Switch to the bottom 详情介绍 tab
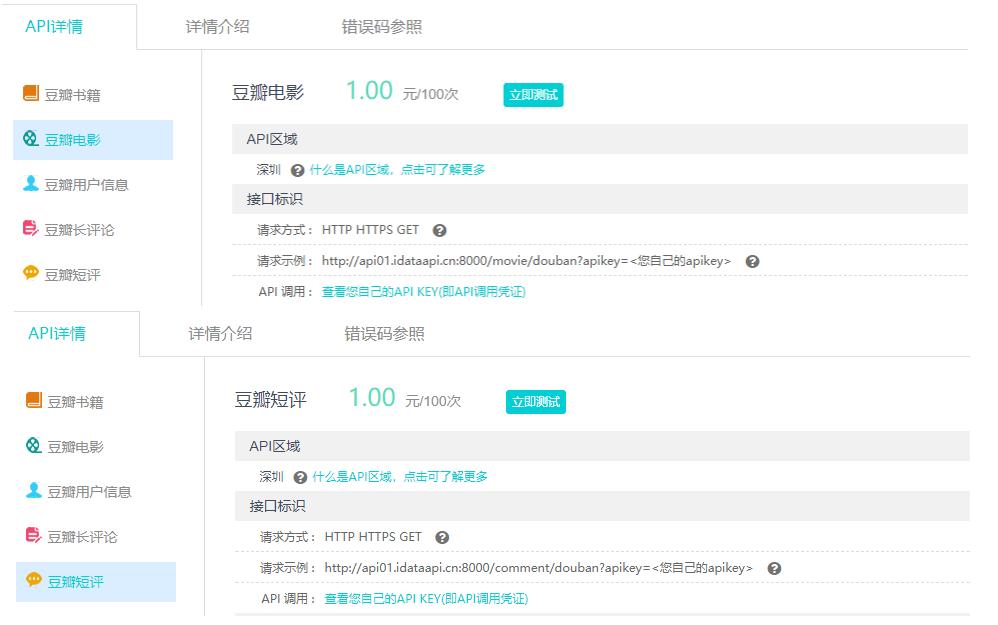 point(220,334)
